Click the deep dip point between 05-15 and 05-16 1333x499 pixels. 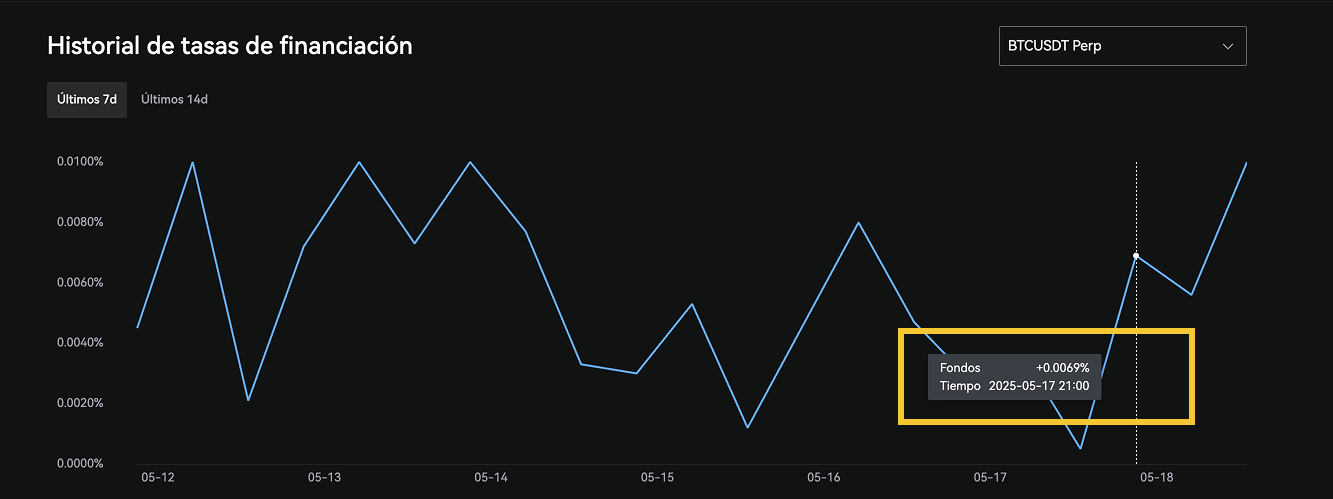click(747, 427)
